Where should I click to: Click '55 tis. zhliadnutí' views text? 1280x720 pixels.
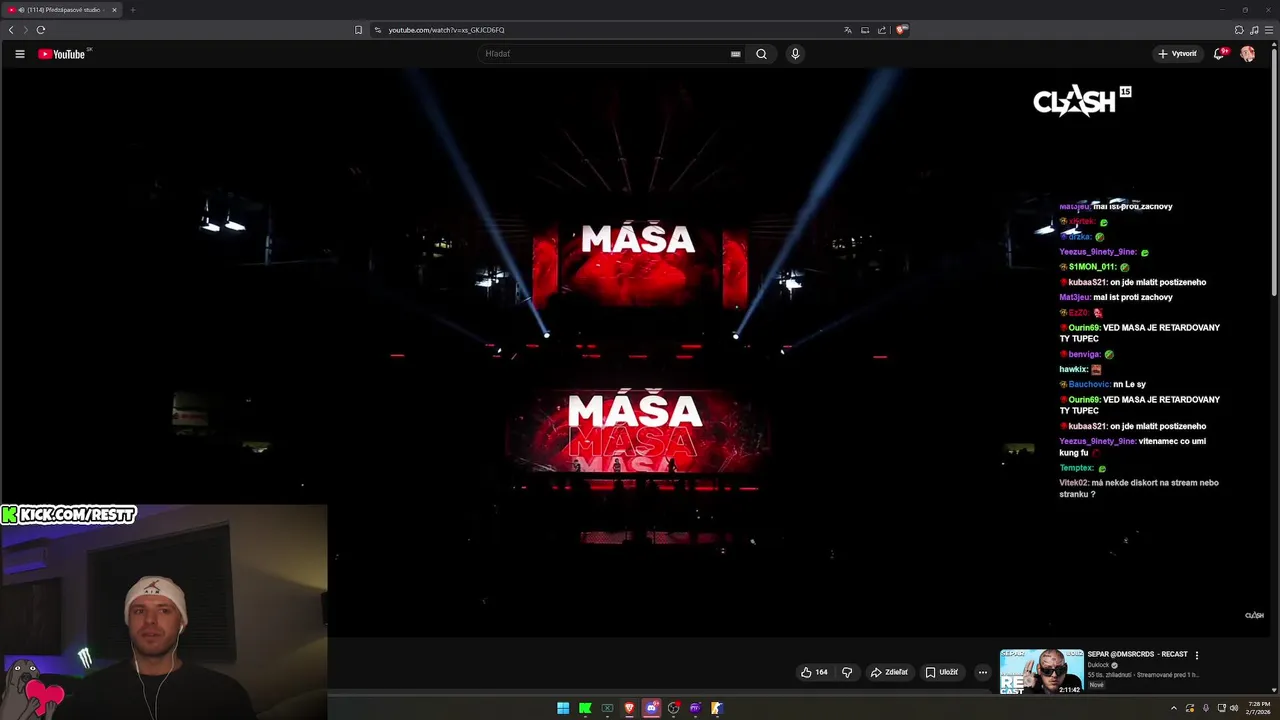point(1111,675)
